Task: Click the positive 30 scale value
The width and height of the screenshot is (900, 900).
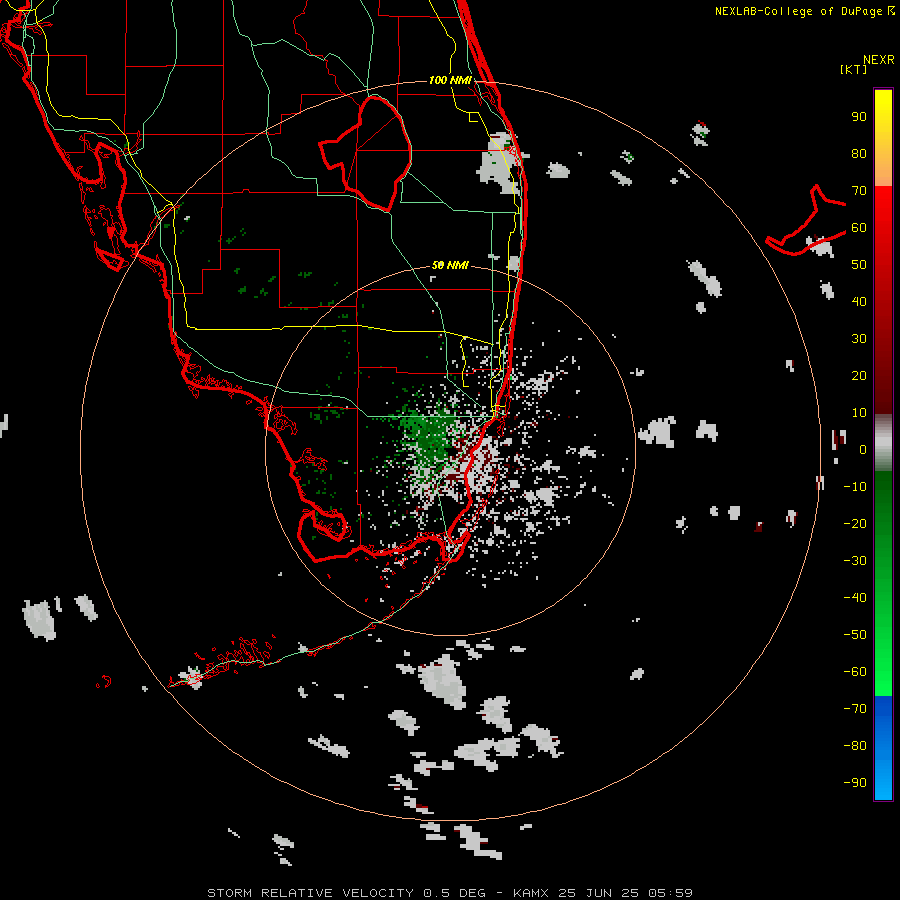Action: (x=859, y=339)
